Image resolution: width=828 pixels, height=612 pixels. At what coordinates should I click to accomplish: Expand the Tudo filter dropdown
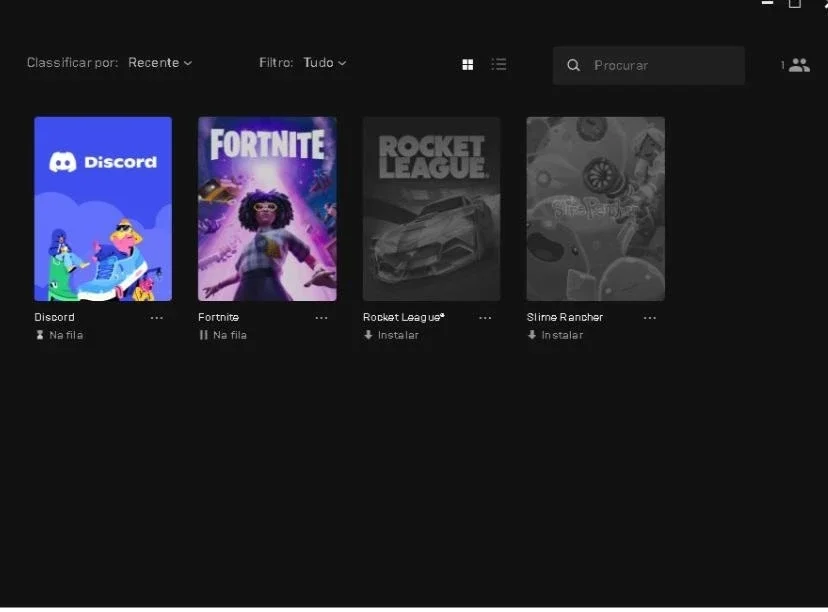click(x=325, y=63)
